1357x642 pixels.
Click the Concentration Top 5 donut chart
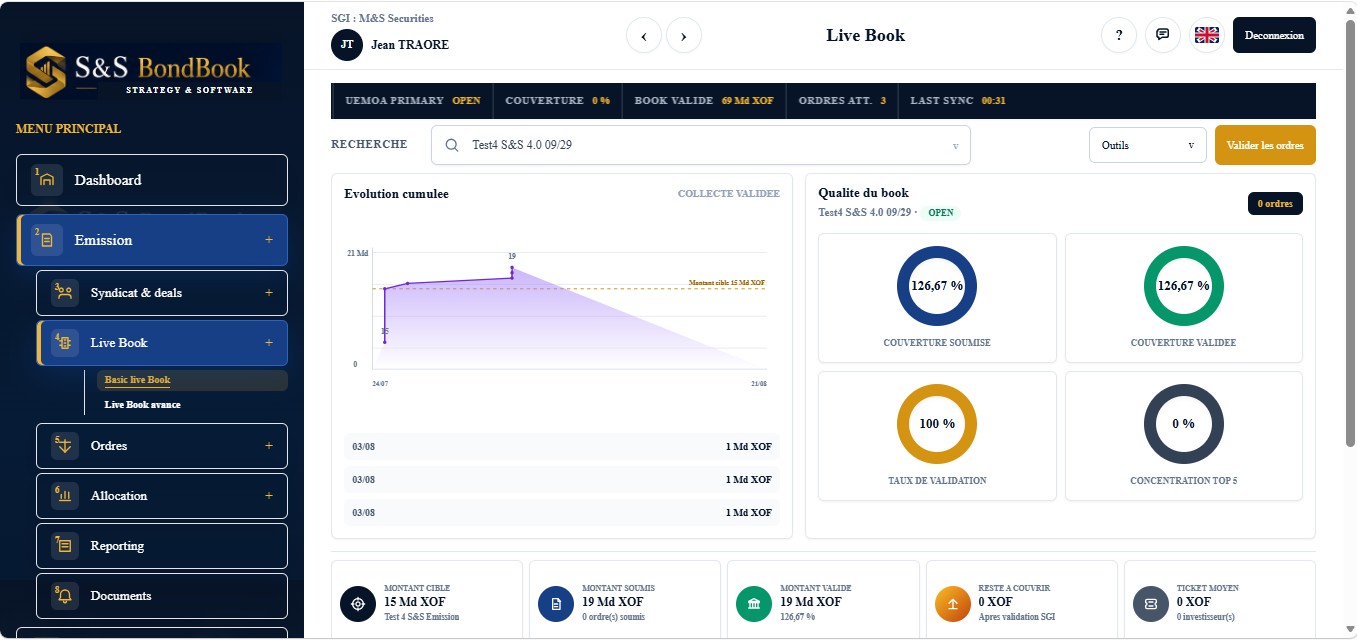[x=1183, y=423]
